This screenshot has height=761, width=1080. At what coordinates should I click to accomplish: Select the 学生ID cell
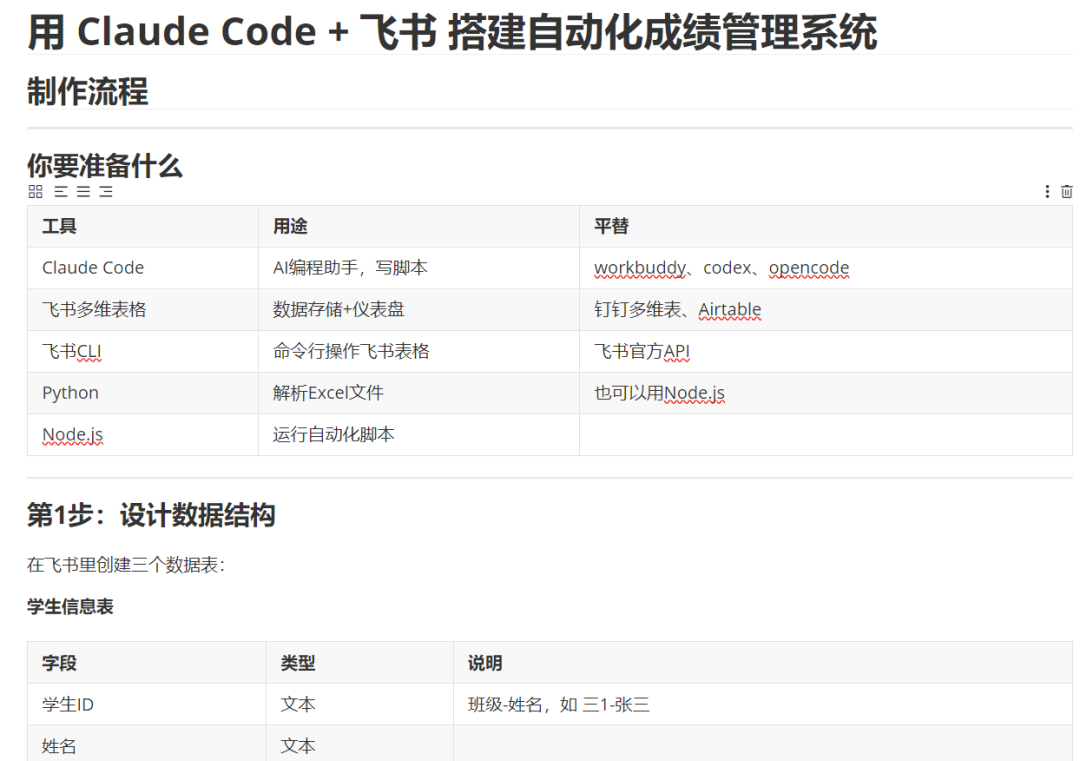[x=147, y=704]
